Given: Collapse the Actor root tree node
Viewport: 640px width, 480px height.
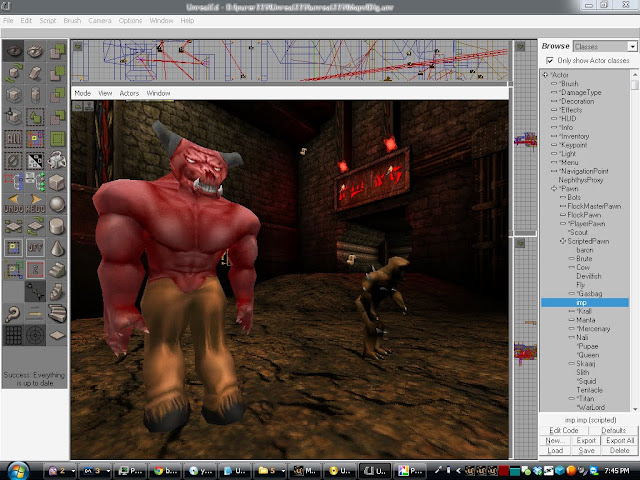Looking at the screenshot, I should [x=545, y=75].
